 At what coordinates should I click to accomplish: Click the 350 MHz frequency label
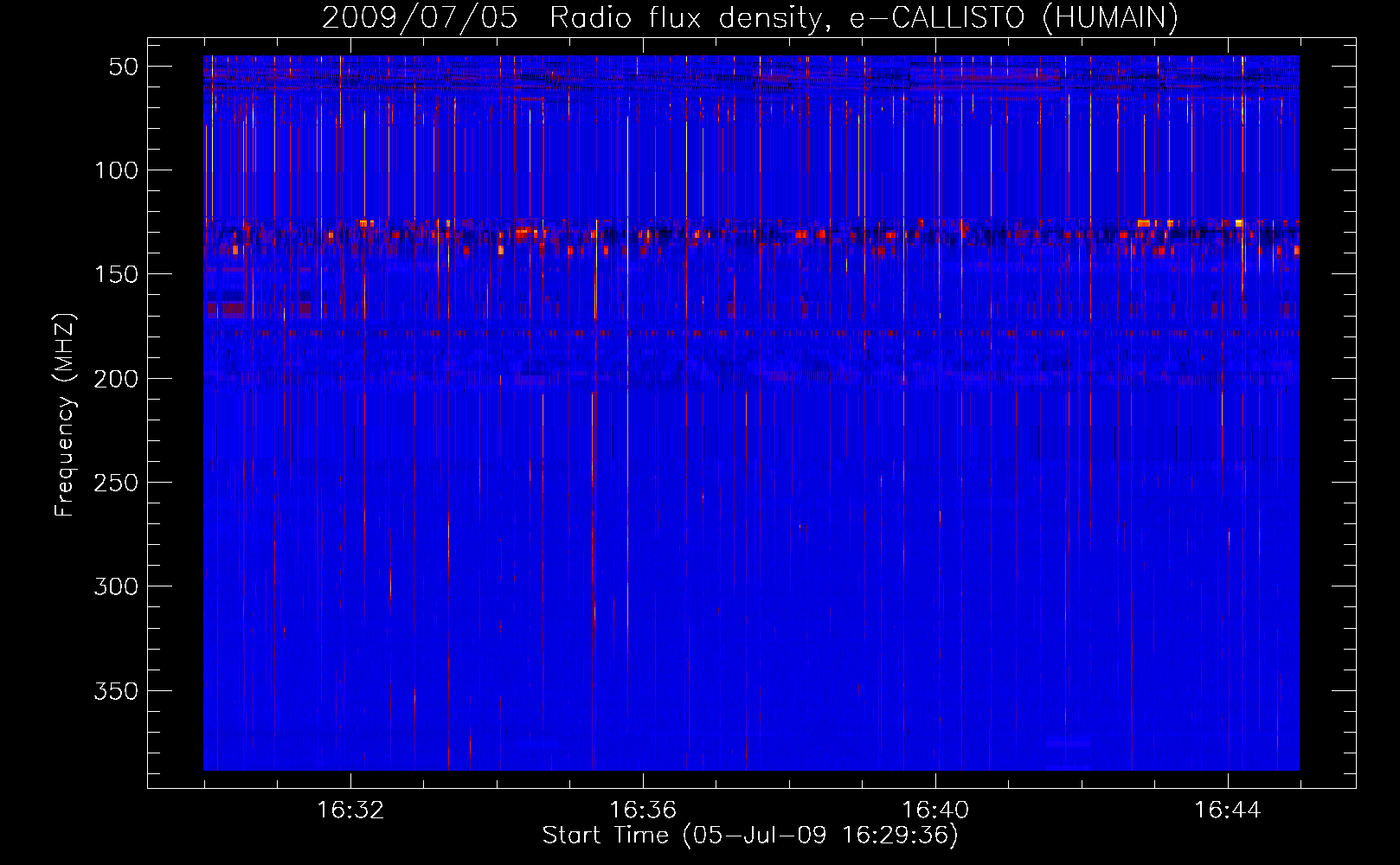(x=117, y=691)
